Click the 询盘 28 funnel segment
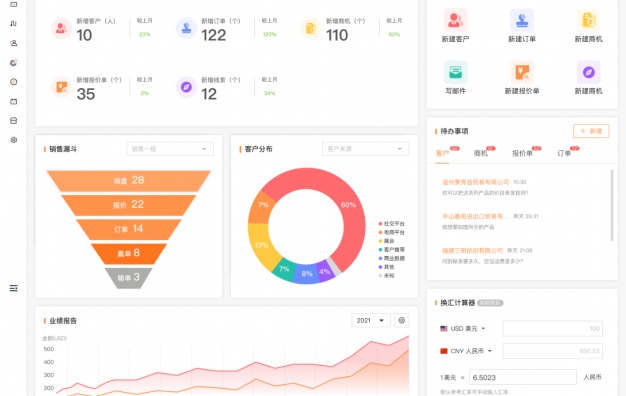626x396 pixels. pyautogui.click(x=129, y=180)
